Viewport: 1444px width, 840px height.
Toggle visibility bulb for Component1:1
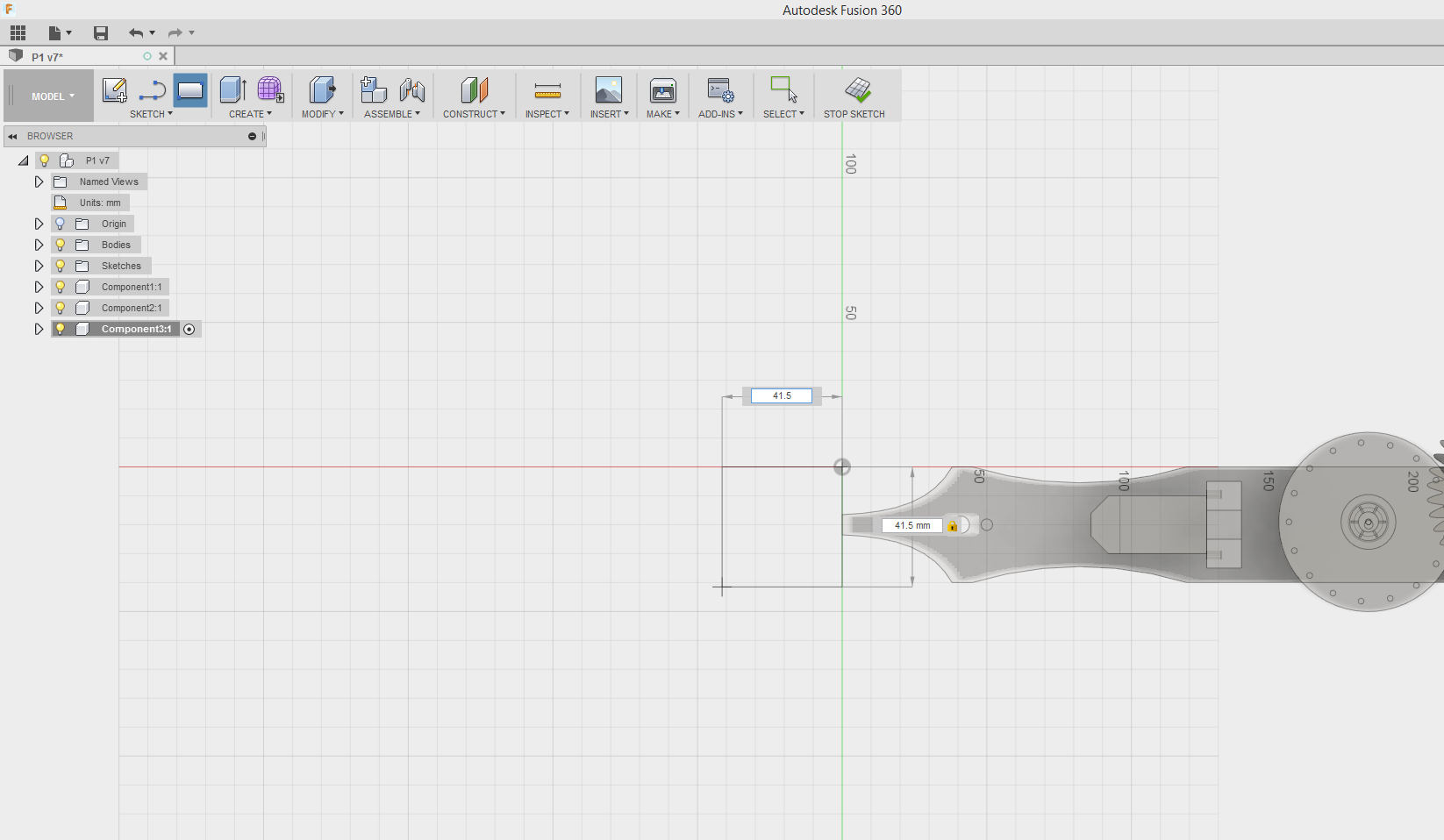tap(61, 287)
